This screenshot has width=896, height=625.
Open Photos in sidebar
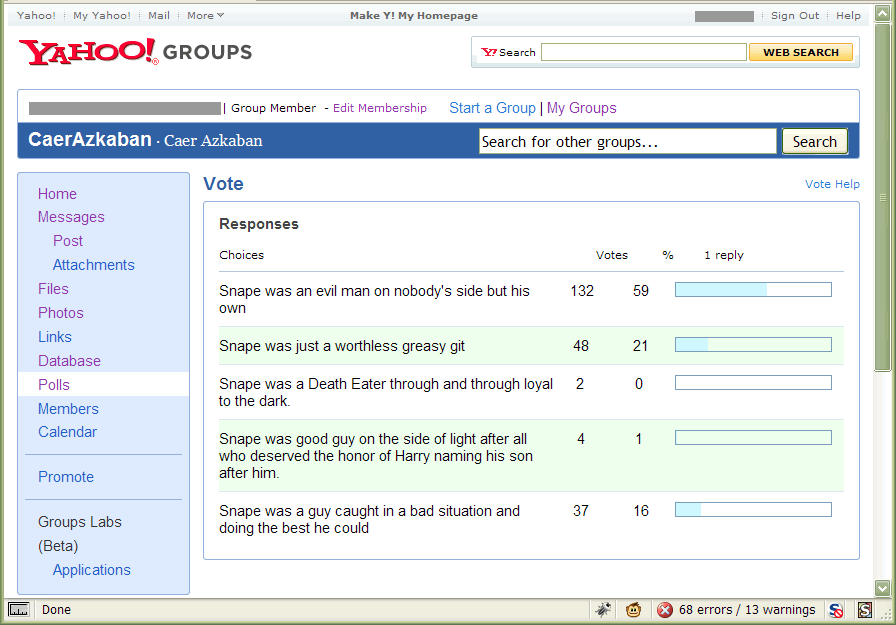click(61, 313)
